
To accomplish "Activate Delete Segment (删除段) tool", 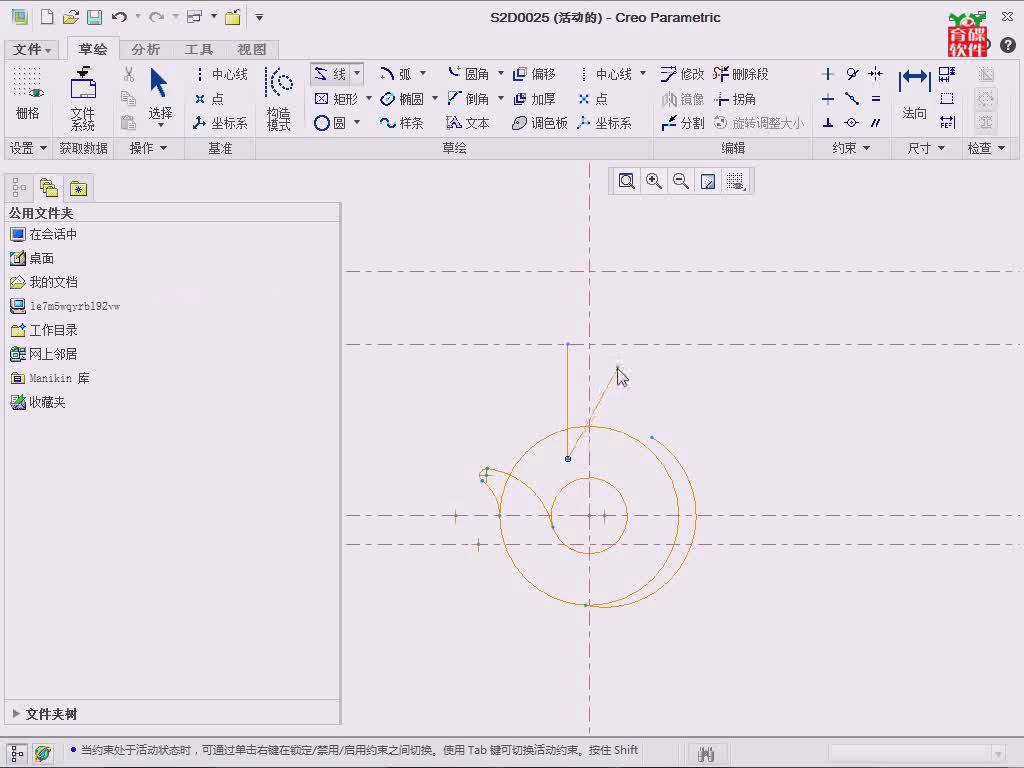I will tap(741, 74).
